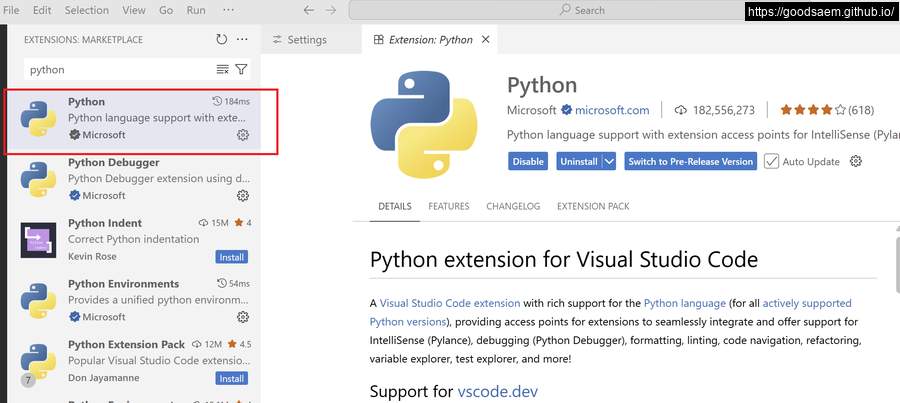Image resolution: width=900 pixels, height=403 pixels.
Task: Refresh the Extensions Marketplace list
Action: click(x=221, y=40)
